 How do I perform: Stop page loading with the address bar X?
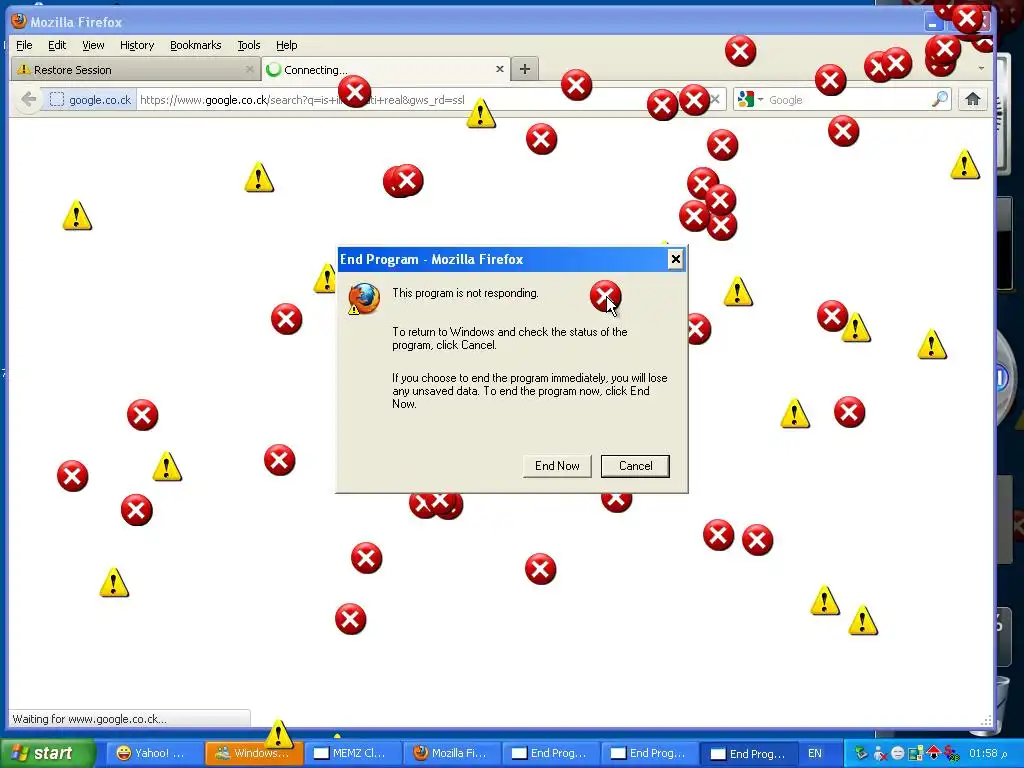click(x=715, y=99)
